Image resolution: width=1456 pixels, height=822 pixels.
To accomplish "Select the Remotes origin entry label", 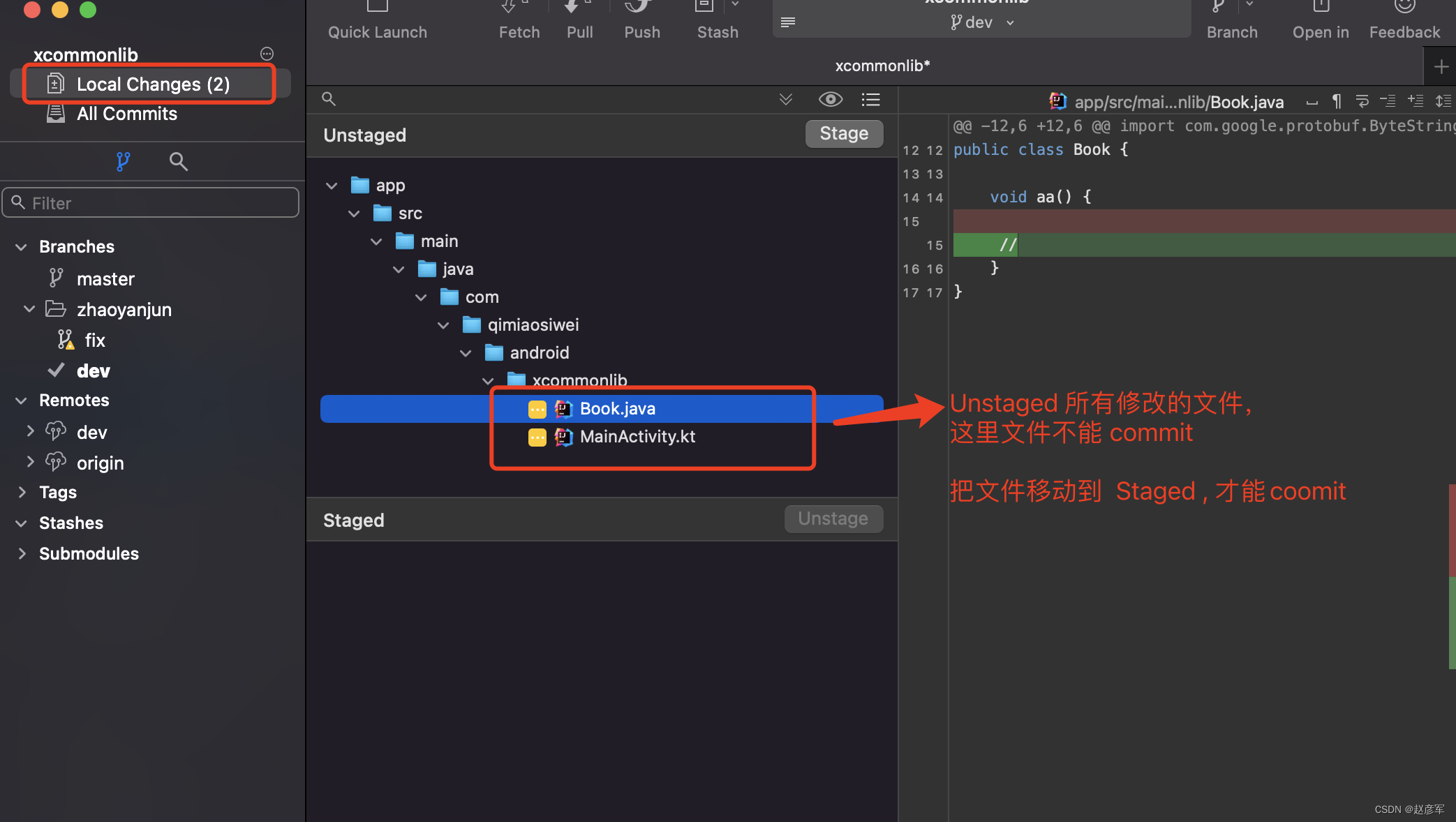I will coord(101,463).
